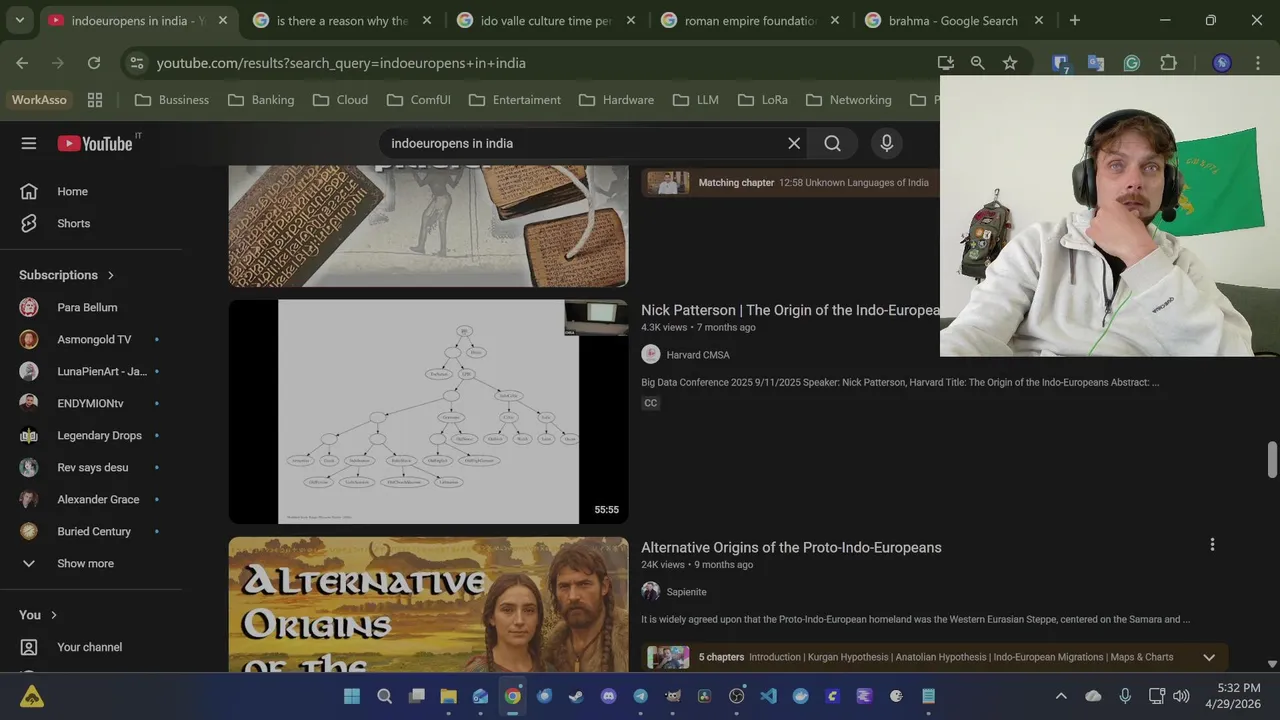The image size is (1280, 720).
Task: Open Visual Studio Code from the taskbar
Action: [x=768, y=696]
